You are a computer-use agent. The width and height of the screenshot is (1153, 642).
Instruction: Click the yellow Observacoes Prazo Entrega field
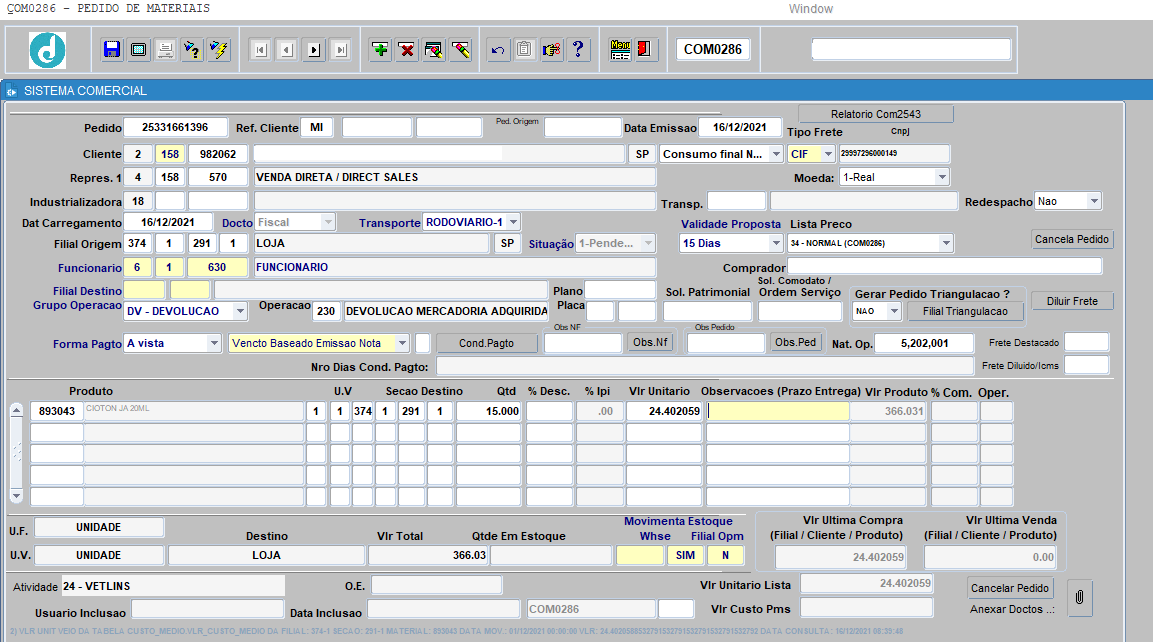[777, 411]
